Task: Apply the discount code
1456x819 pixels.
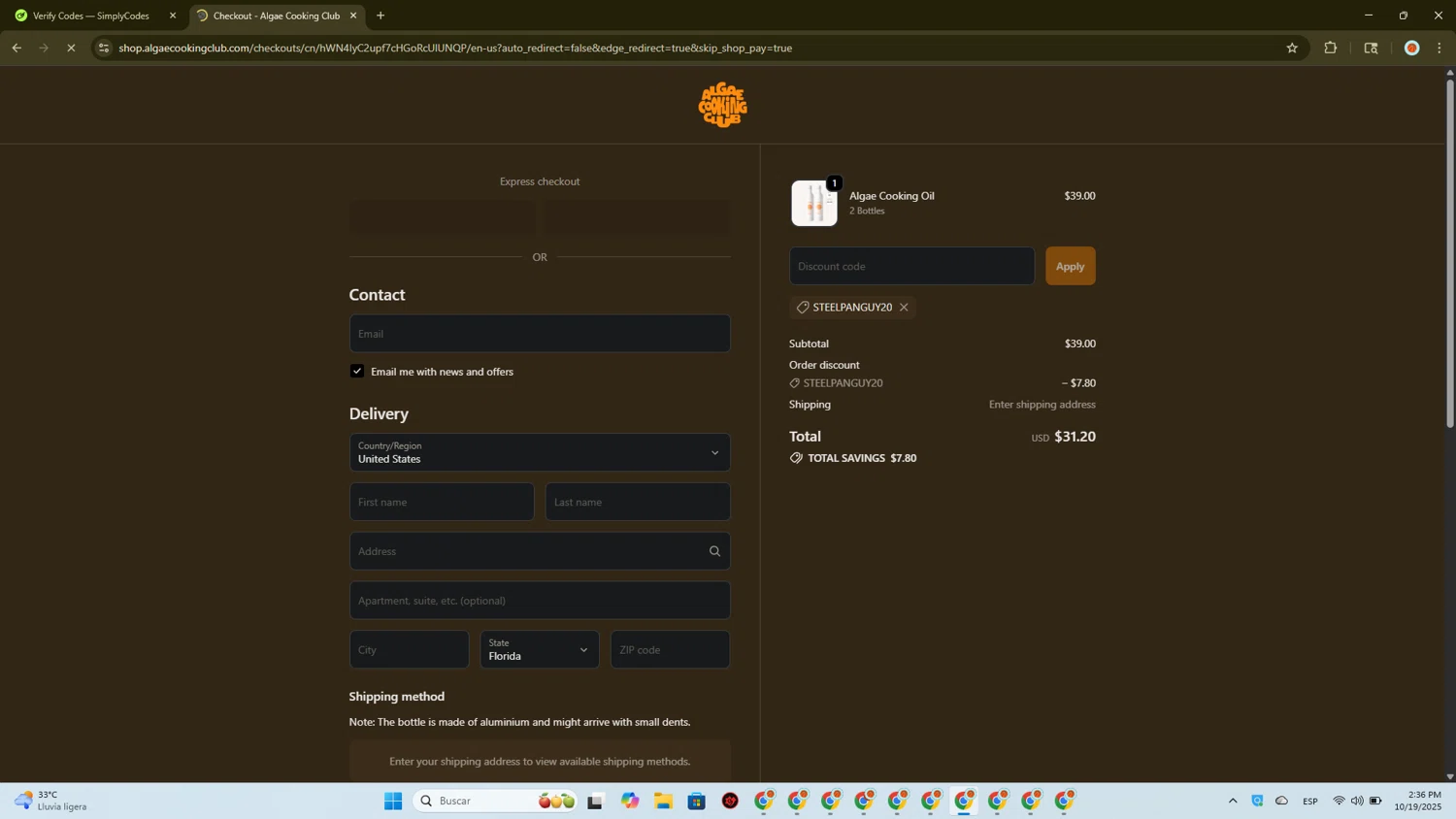Action: [1070, 266]
